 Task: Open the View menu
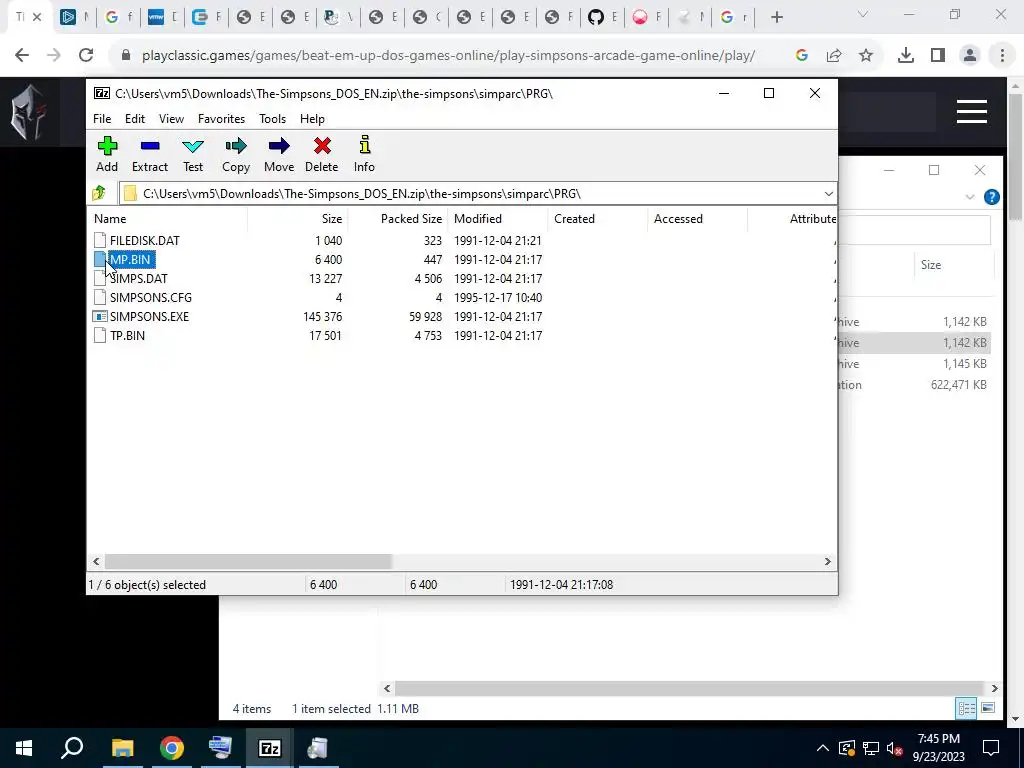click(171, 119)
